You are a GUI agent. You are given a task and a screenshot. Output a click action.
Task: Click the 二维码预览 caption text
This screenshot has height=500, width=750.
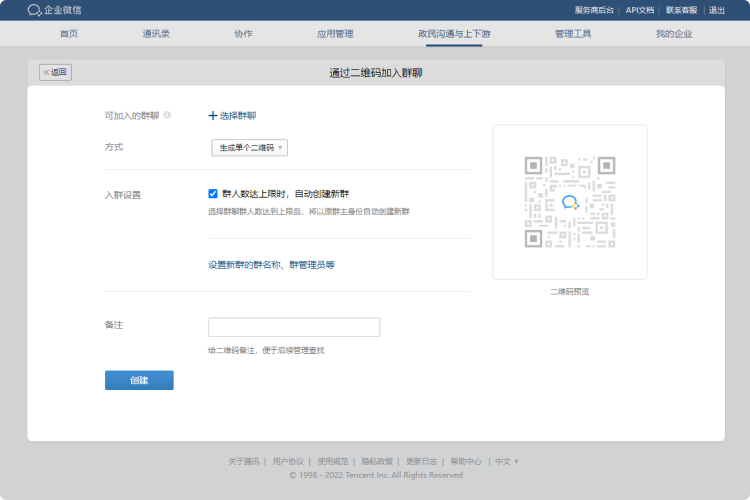[570, 291]
